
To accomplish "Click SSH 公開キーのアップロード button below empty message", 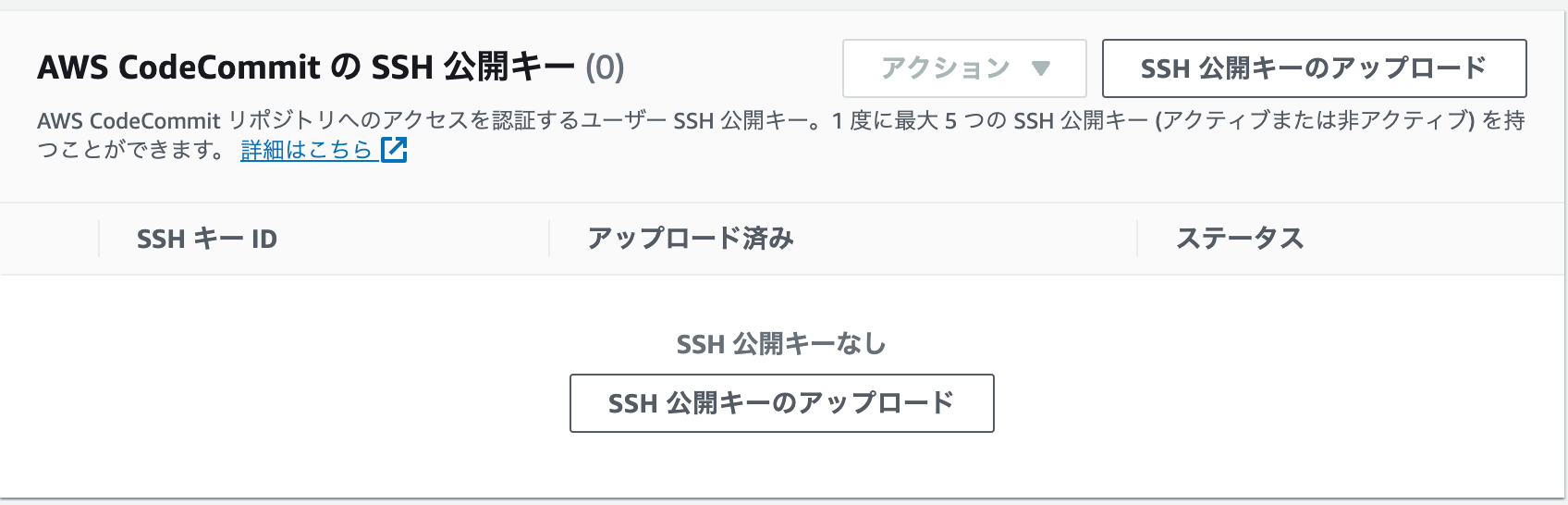I will tap(782, 403).
